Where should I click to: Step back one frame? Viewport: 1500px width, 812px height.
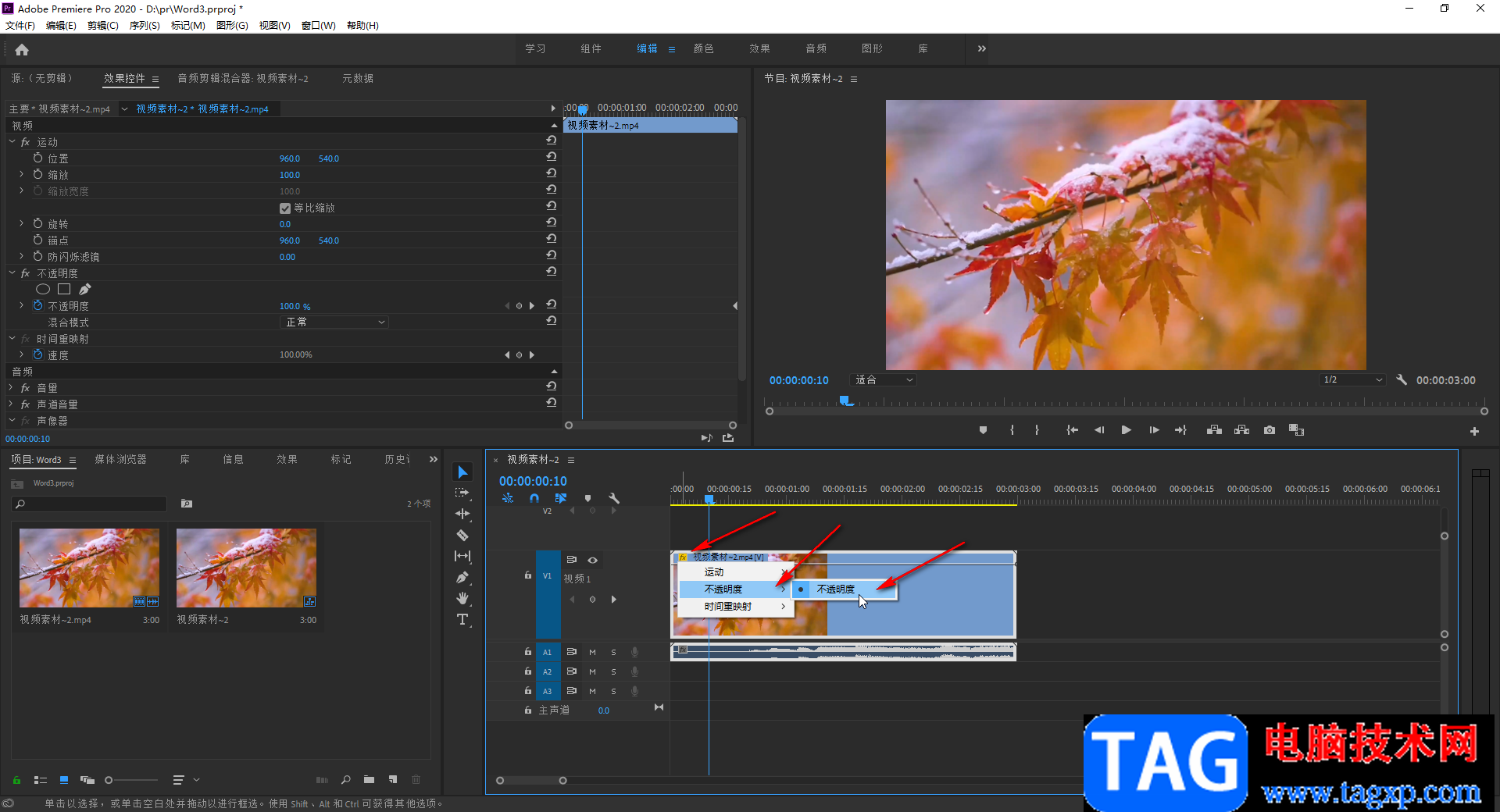click(1099, 430)
